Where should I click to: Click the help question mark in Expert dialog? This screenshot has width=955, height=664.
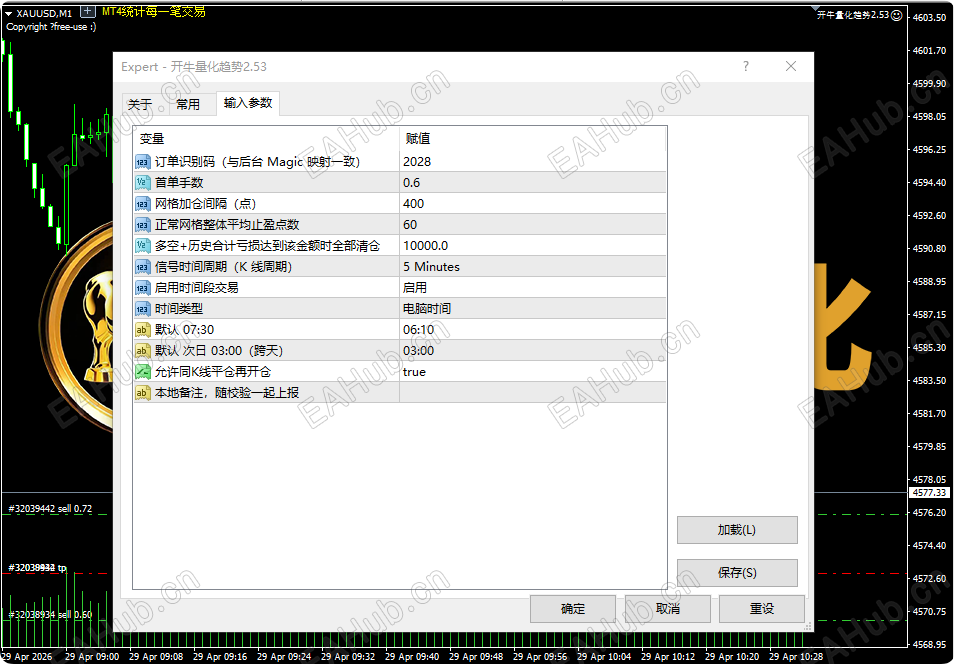click(746, 66)
